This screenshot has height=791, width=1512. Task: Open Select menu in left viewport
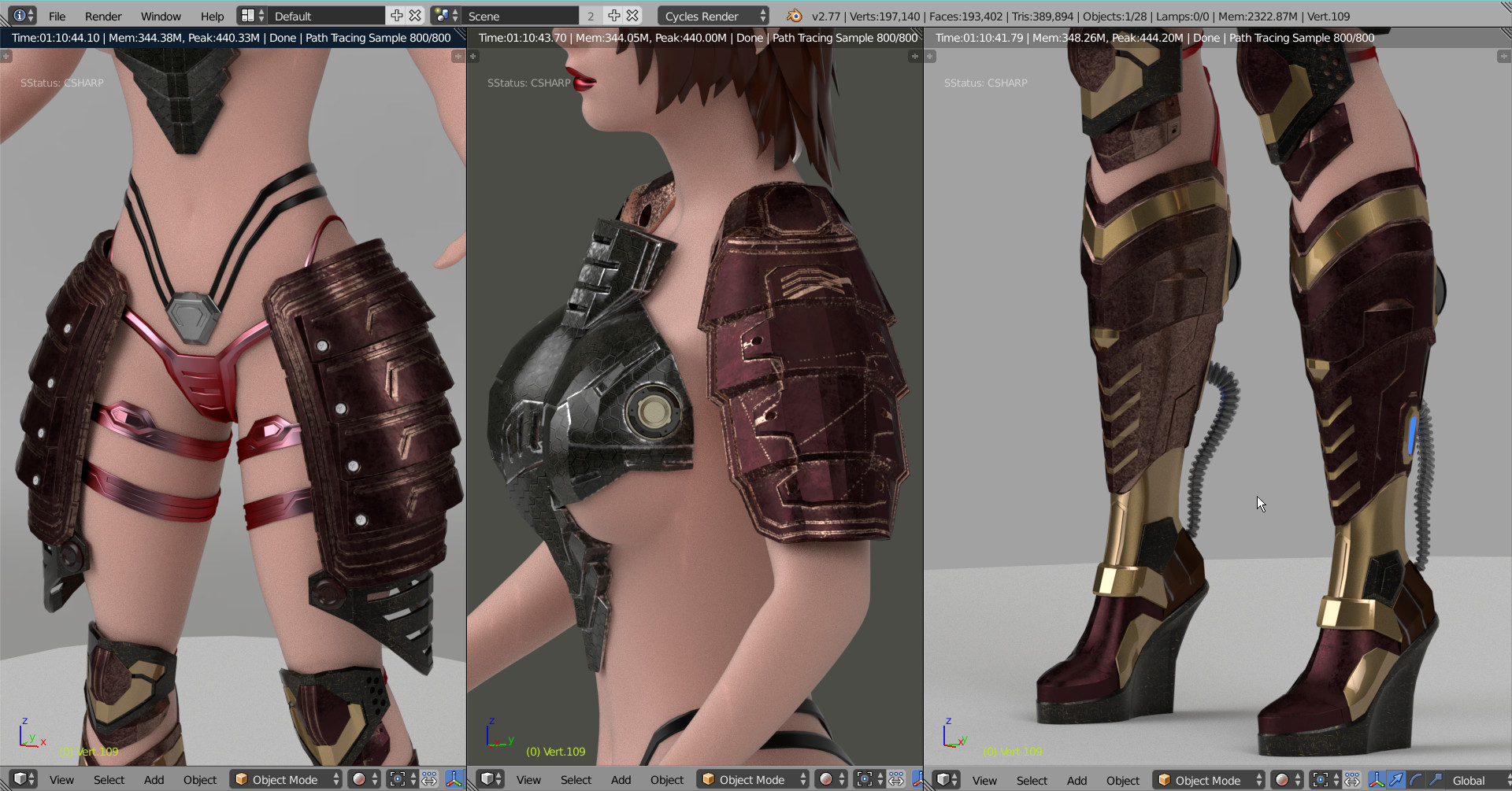(x=109, y=779)
